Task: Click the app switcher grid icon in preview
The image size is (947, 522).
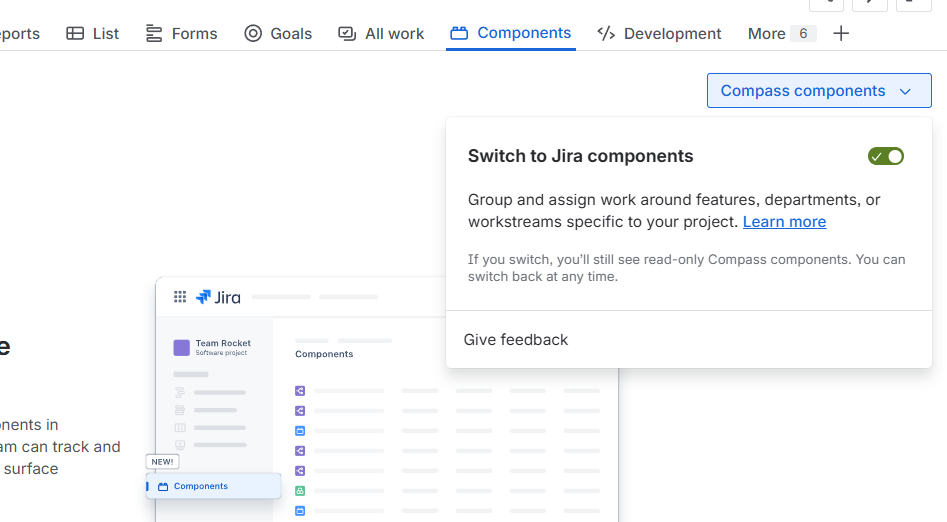Action: [x=180, y=297]
